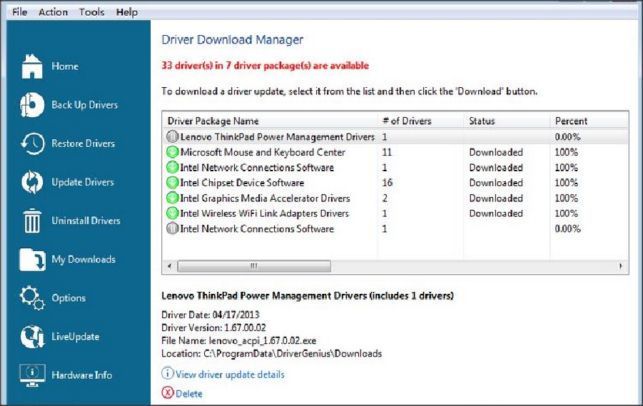Click gray status icon for Lenovo ThinkPad Power Management
This screenshot has height=406, width=643.
(x=172, y=137)
